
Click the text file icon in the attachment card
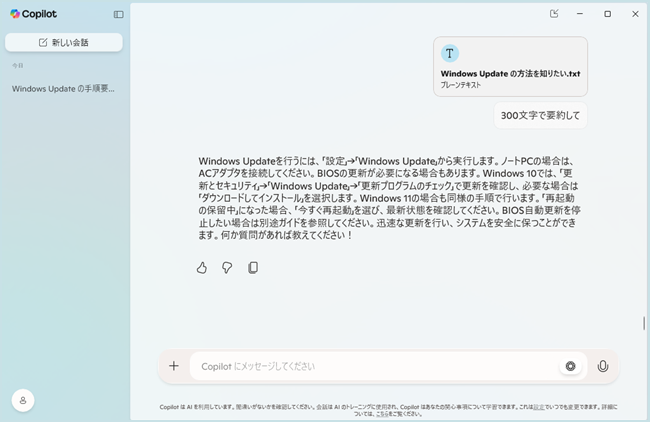(450, 53)
